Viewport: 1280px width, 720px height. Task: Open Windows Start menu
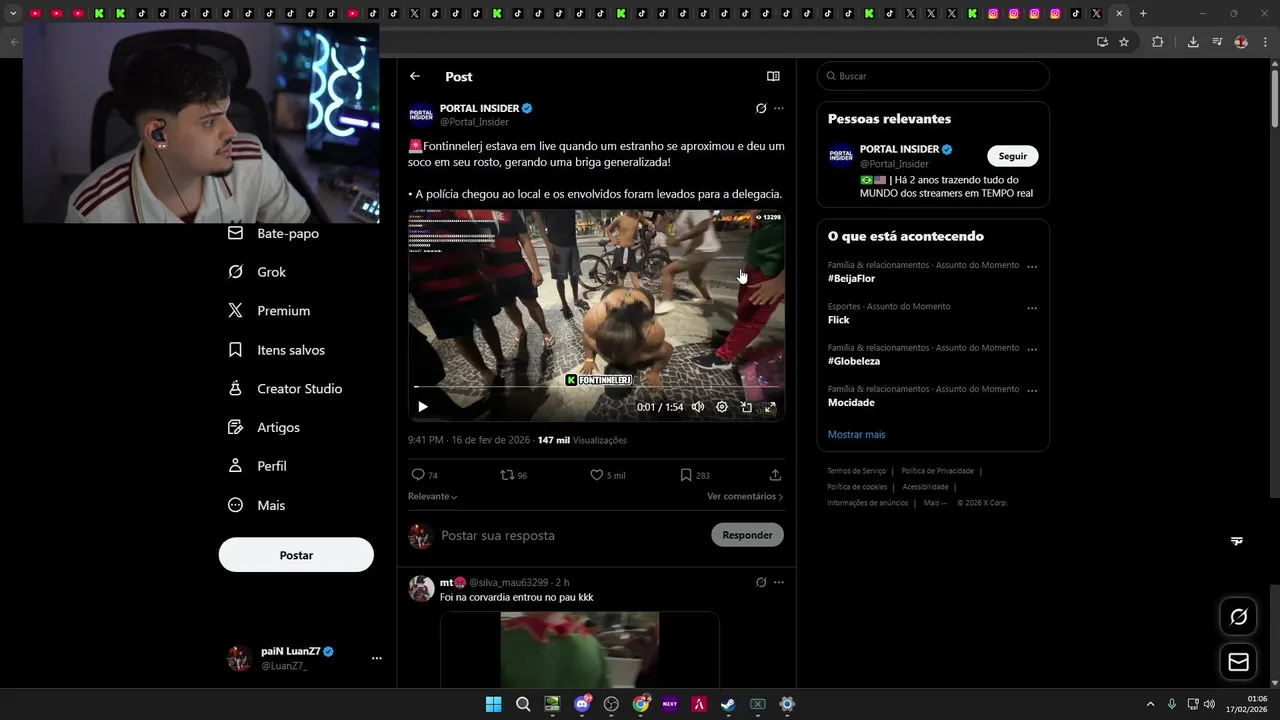(x=493, y=704)
